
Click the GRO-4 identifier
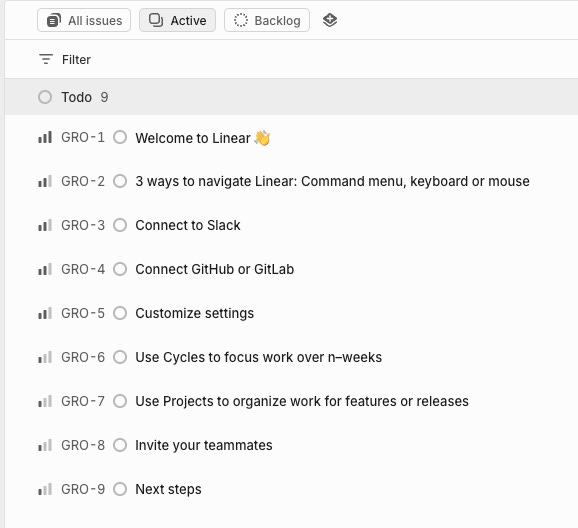click(83, 269)
